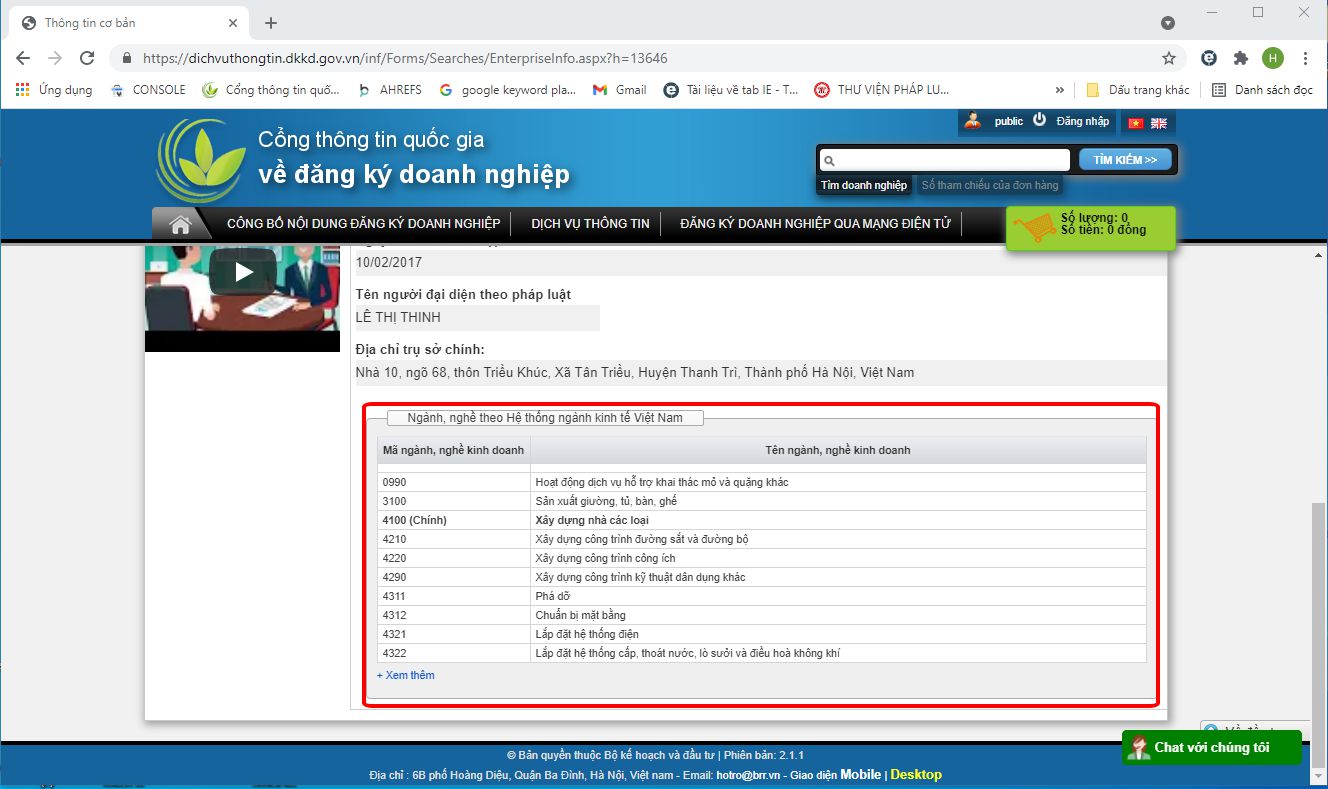Click the home icon in navigation bar
The image size is (1328, 789).
pos(180,224)
